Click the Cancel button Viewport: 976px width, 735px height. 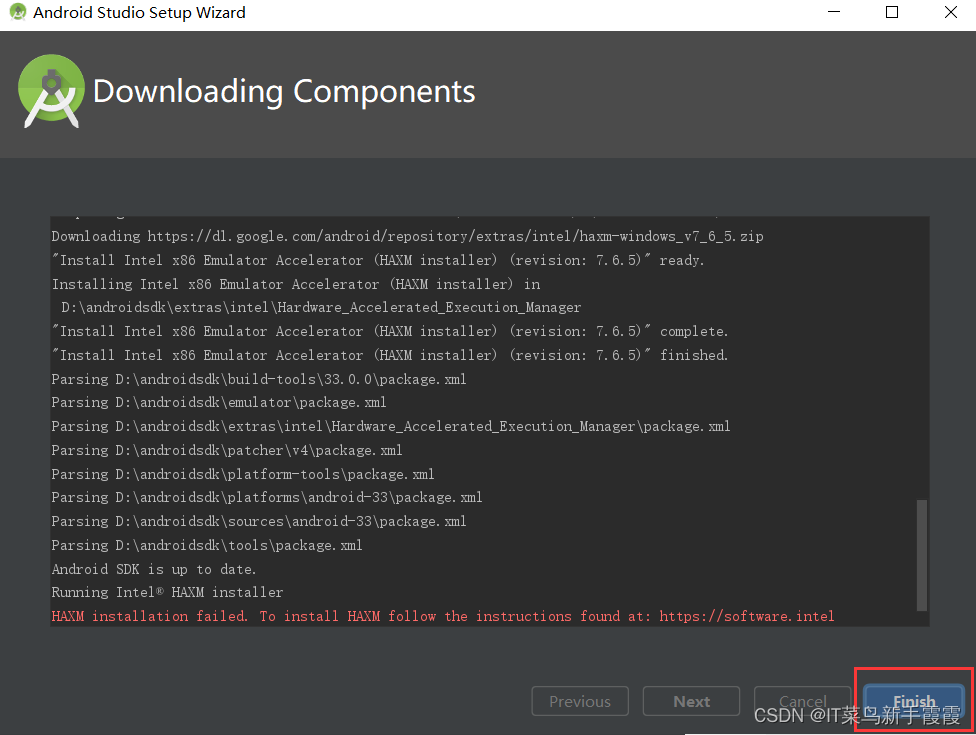(x=802, y=701)
